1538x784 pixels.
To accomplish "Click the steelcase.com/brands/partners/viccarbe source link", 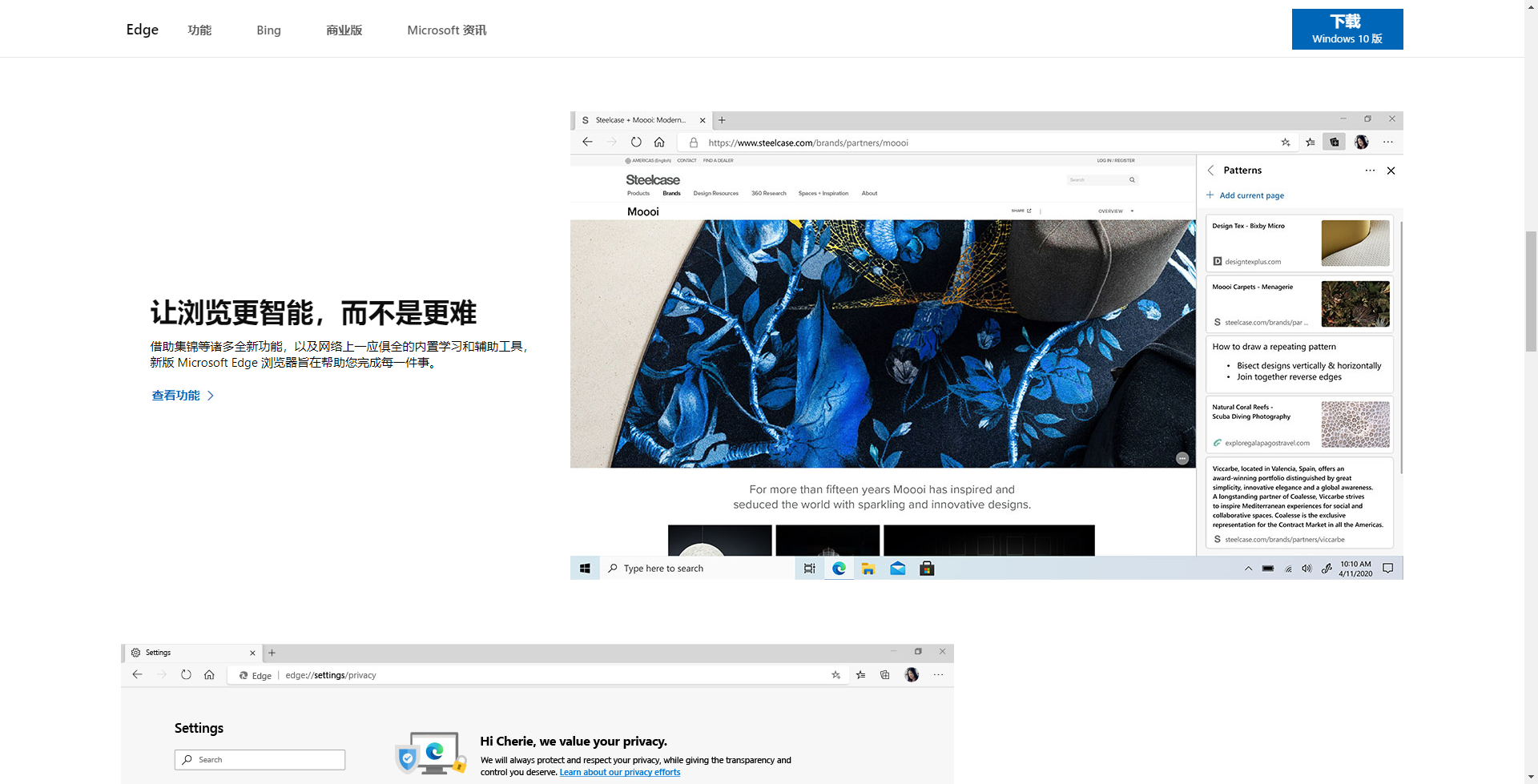I will [1285, 540].
